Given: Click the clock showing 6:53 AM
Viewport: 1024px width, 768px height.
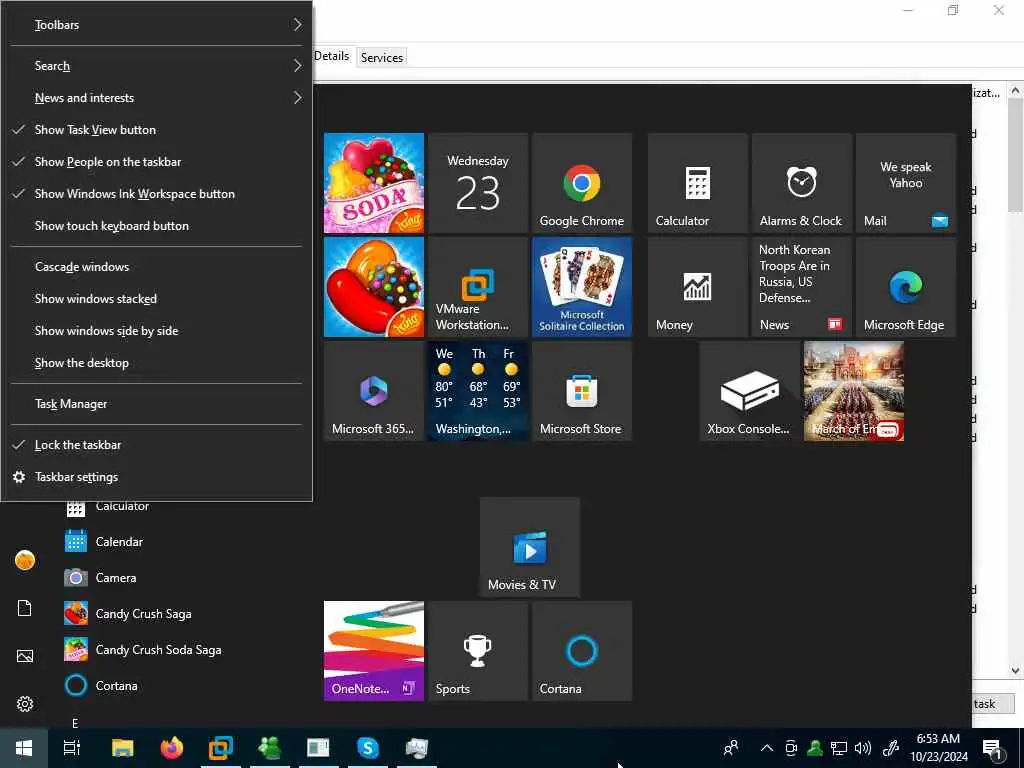Looking at the screenshot, I should [x=938, y=748].
